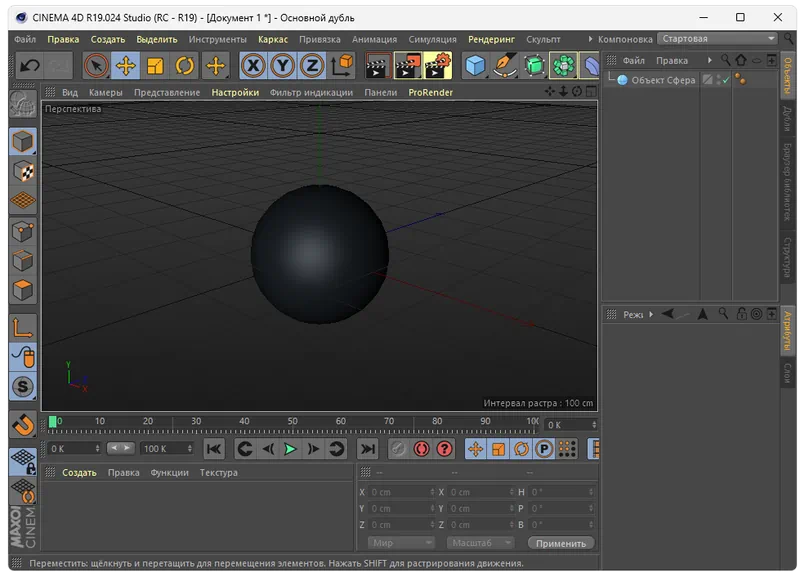
Task: Open the Создать menu
Action: pos(108,39)
